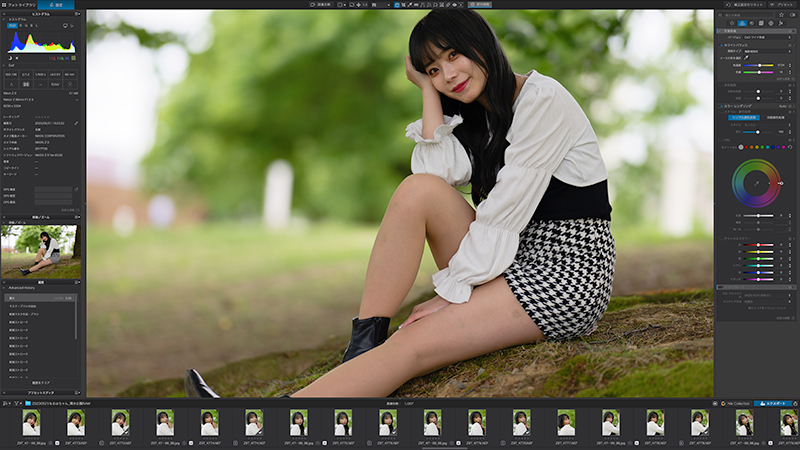Toggle highlight clipping warning icon in histogram
This screenshot has height=450, width=800.
click(17, 58)
